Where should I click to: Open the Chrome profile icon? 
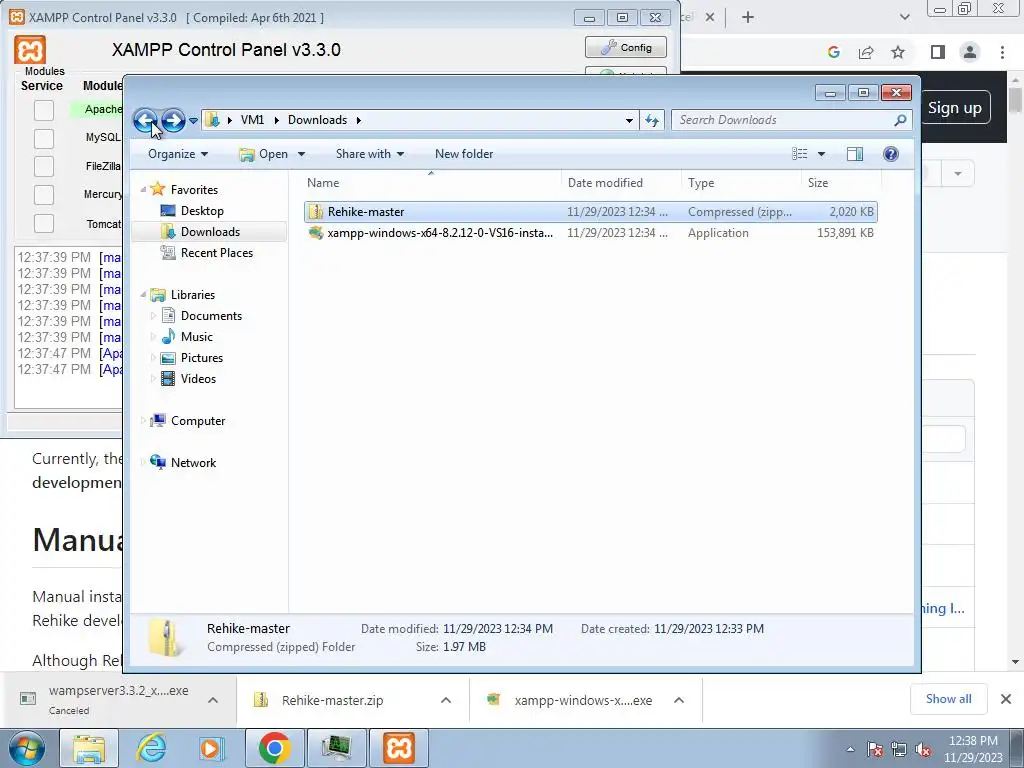(x=970, y=52)
